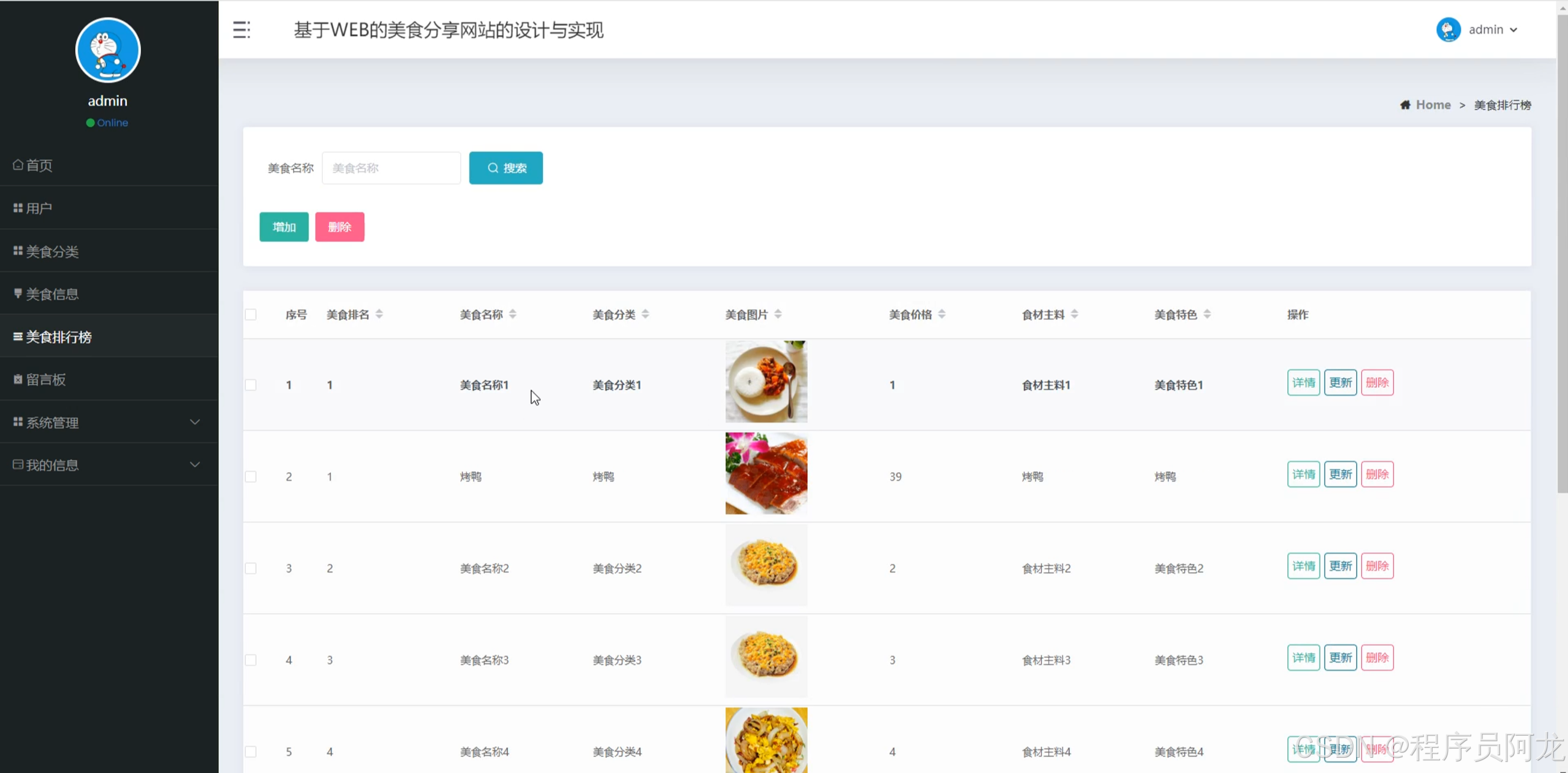Click the green 增加 button
Image resolution: width=1568 pixels, height=773 pixels.
[284, 227]
